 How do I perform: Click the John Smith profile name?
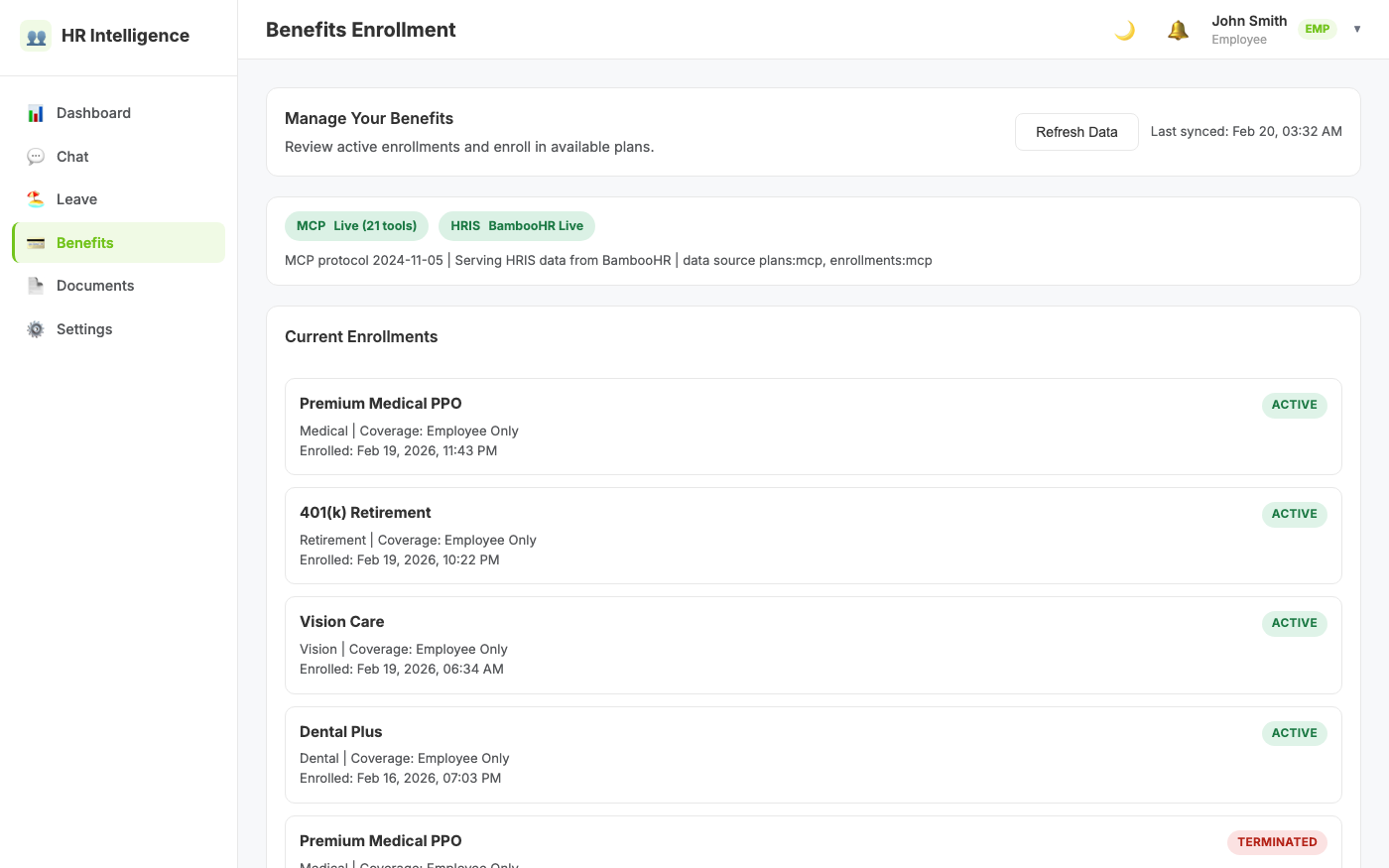[x=1249, y=21]
